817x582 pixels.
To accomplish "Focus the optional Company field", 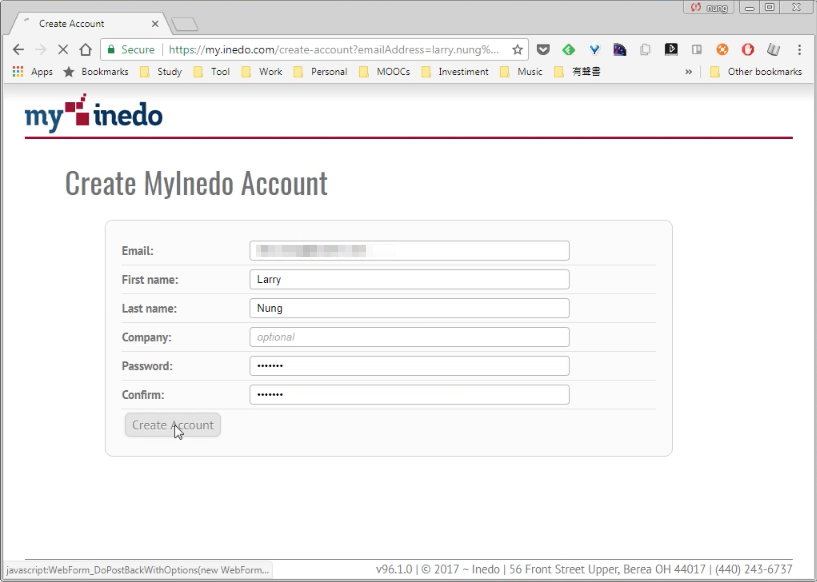I will (409, 337).
